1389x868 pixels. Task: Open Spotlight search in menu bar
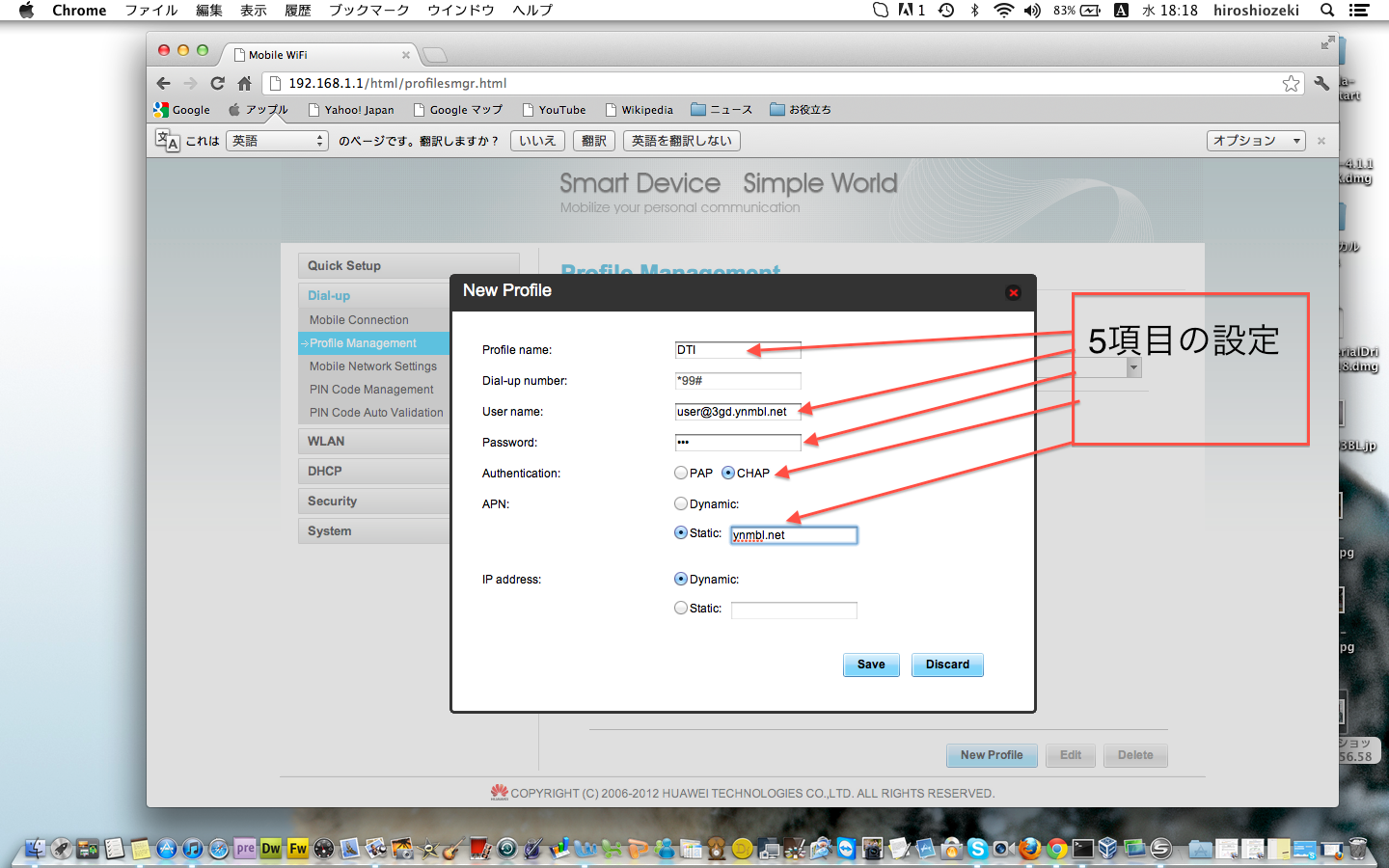pyautogui.click(x=1327, y=11)
